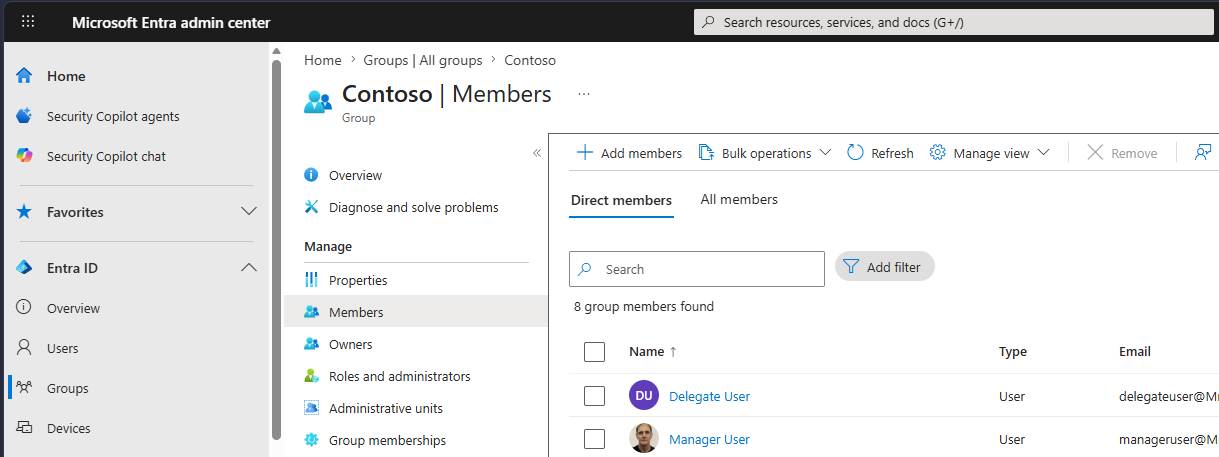Click the Add filter button
Image resolution: width=1219 pixels, height=457 pixels.
click(x=885, y=267)
